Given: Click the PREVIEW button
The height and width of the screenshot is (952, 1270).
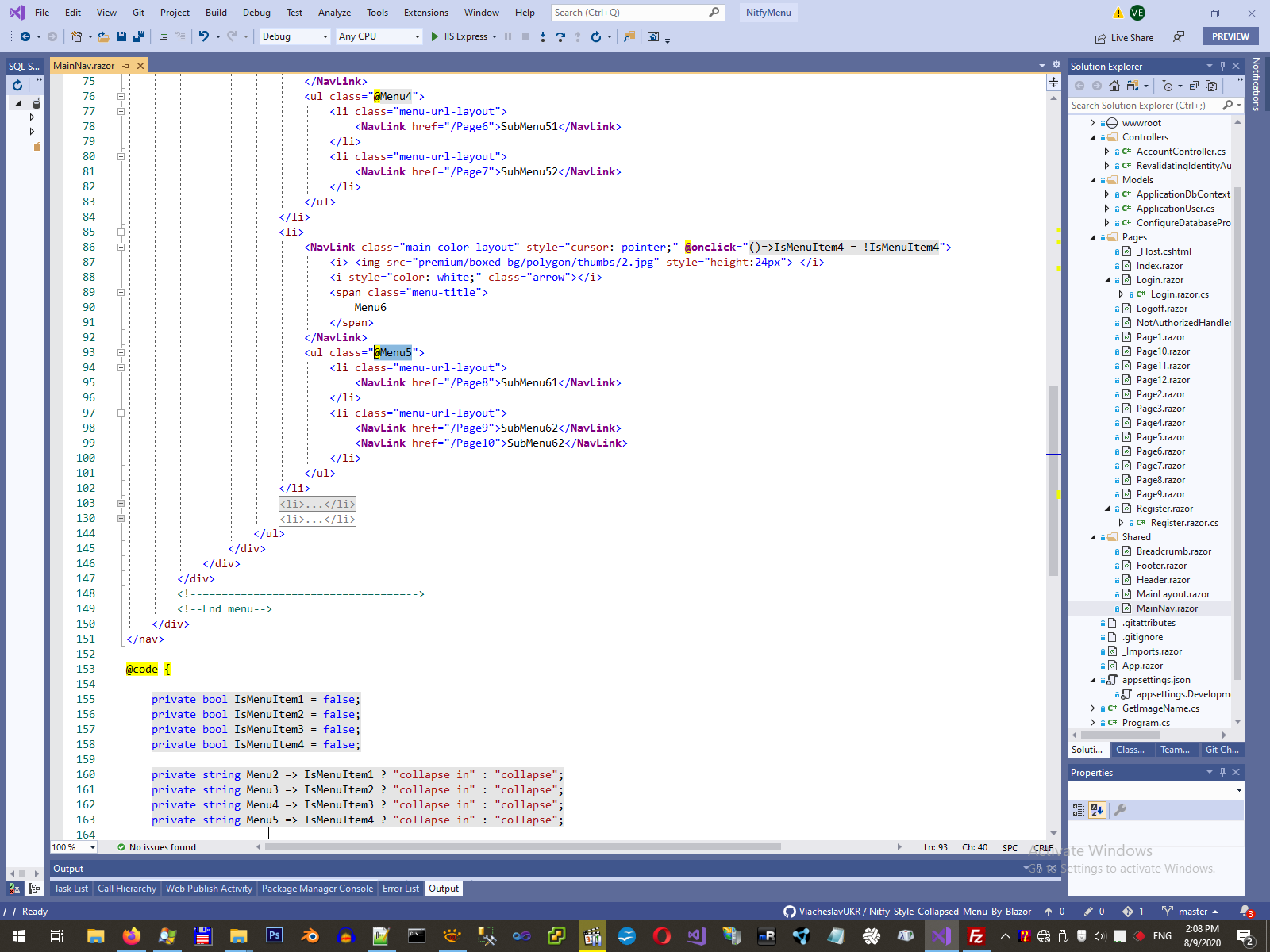Looking at the screenshot, I should click(1230, 36).
